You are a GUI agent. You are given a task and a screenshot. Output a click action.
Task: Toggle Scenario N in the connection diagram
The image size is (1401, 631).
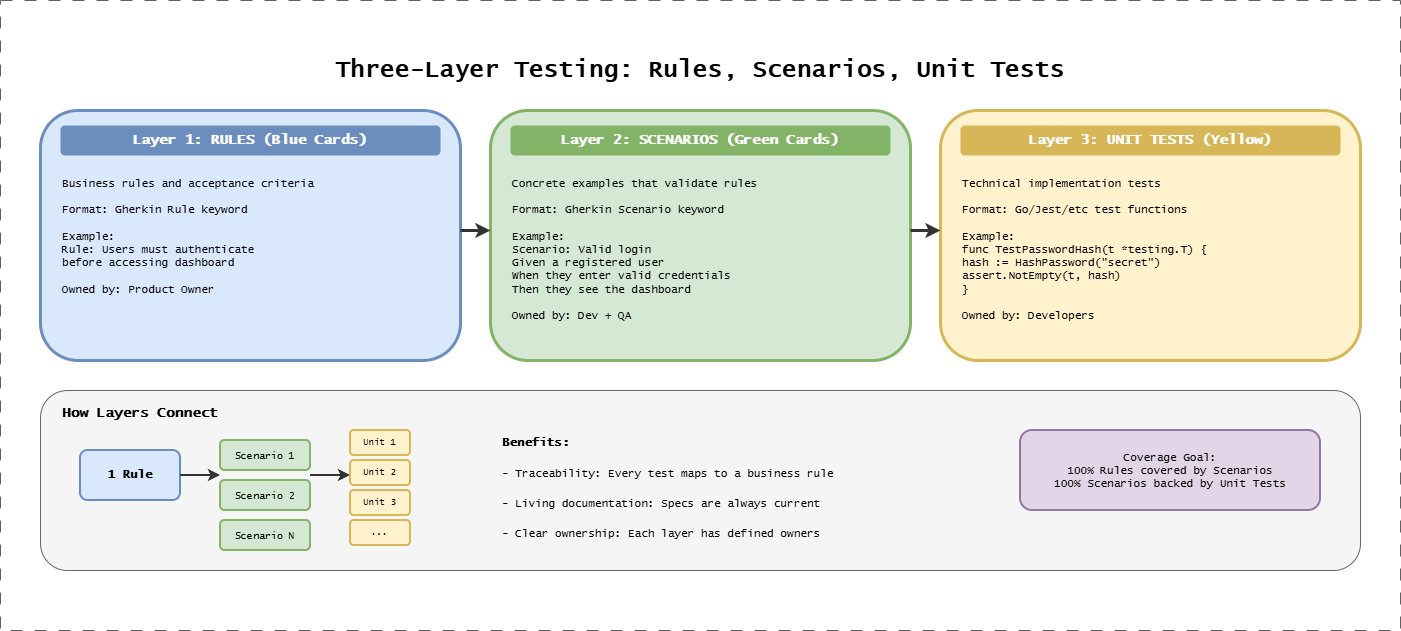pyautogui.click(x=264, y=535)
